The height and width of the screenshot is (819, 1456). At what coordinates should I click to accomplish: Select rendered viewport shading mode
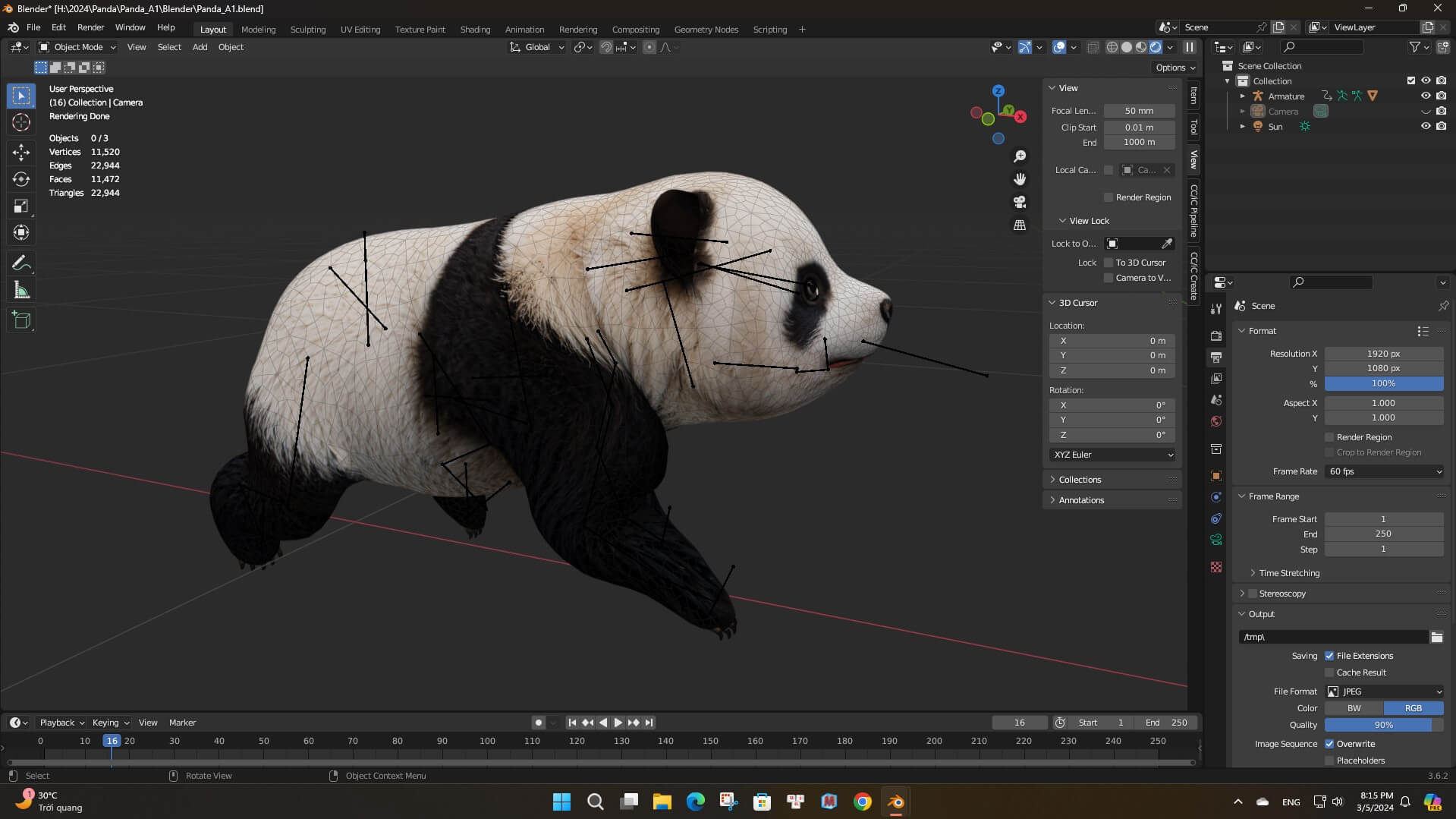click(1156, 47)
